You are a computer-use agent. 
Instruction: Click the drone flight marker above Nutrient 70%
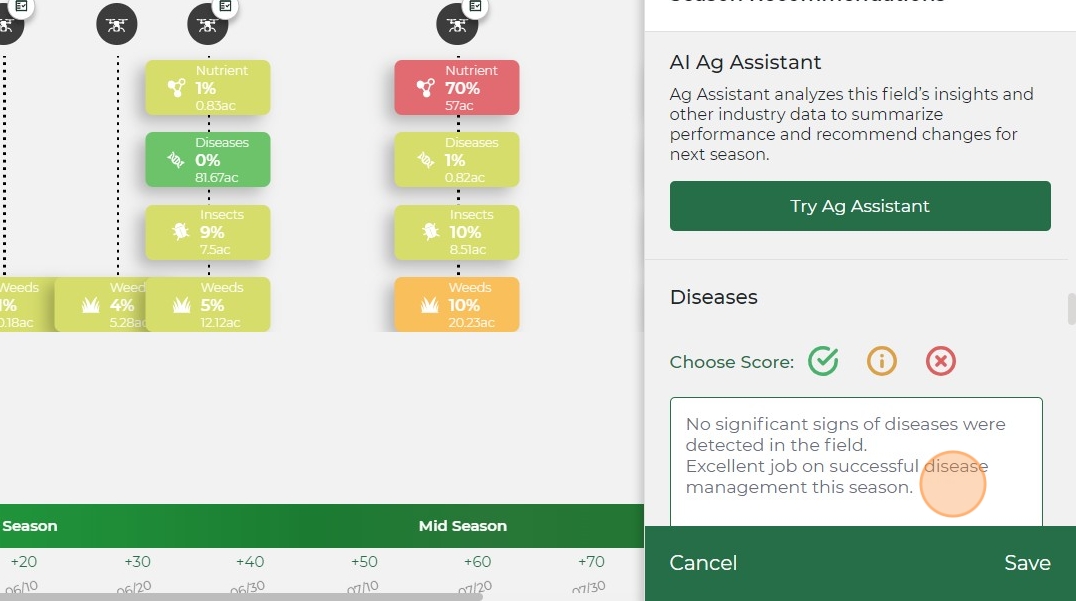click(457, 24)
